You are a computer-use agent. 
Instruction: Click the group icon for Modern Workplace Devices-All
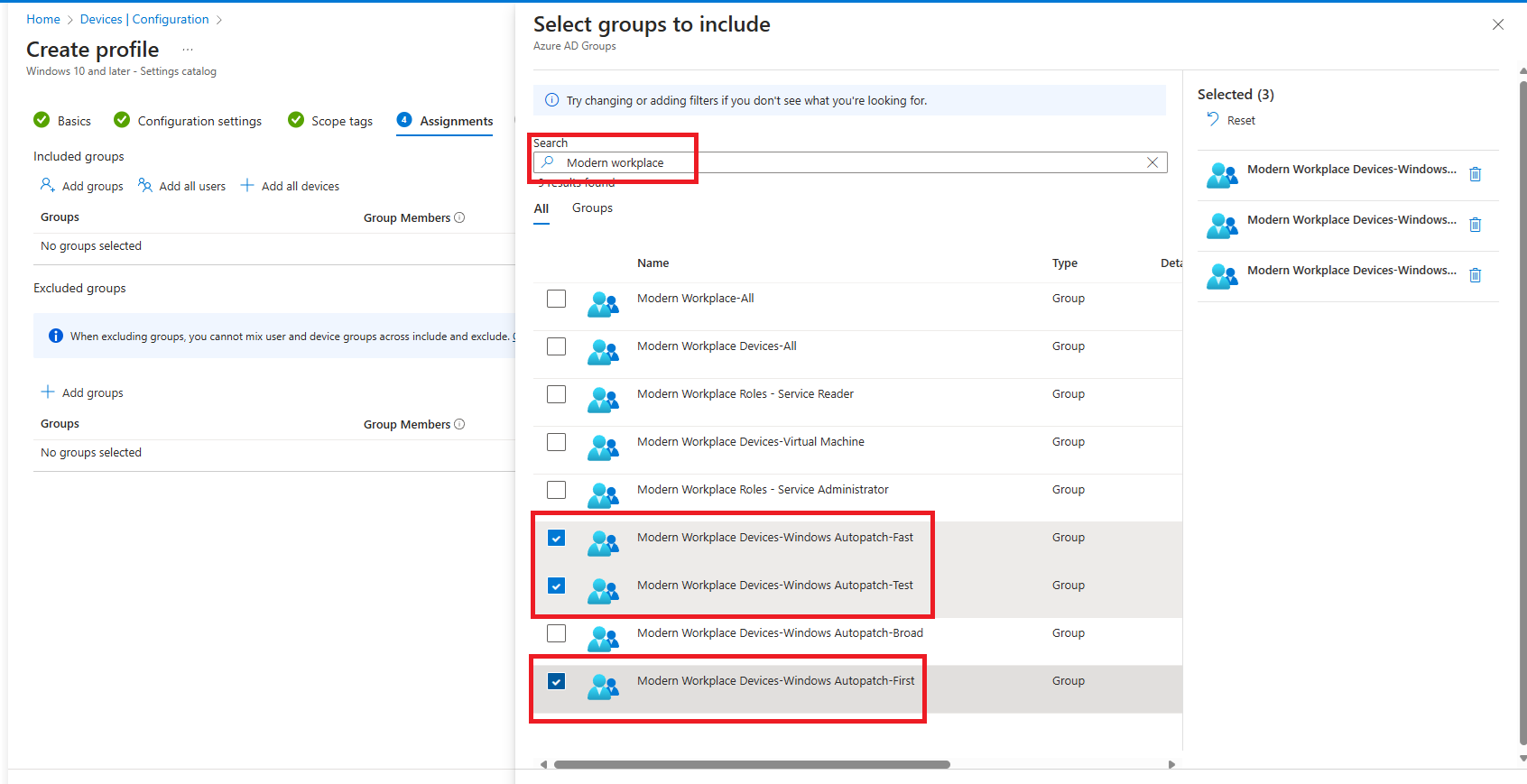point(603,352)
